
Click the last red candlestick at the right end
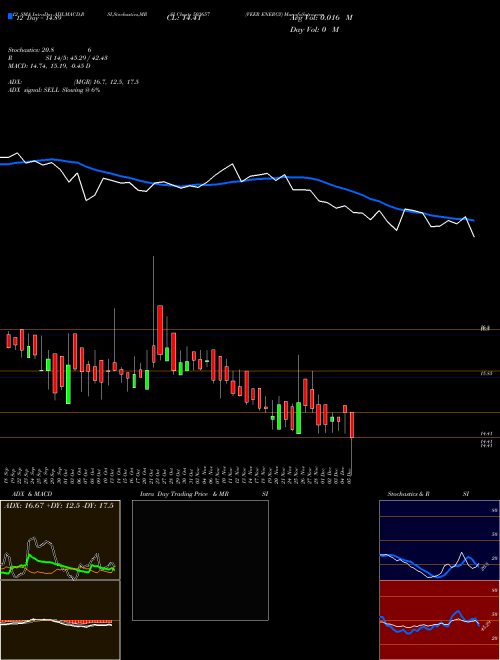pyautogui.click(x=352, y=425)
